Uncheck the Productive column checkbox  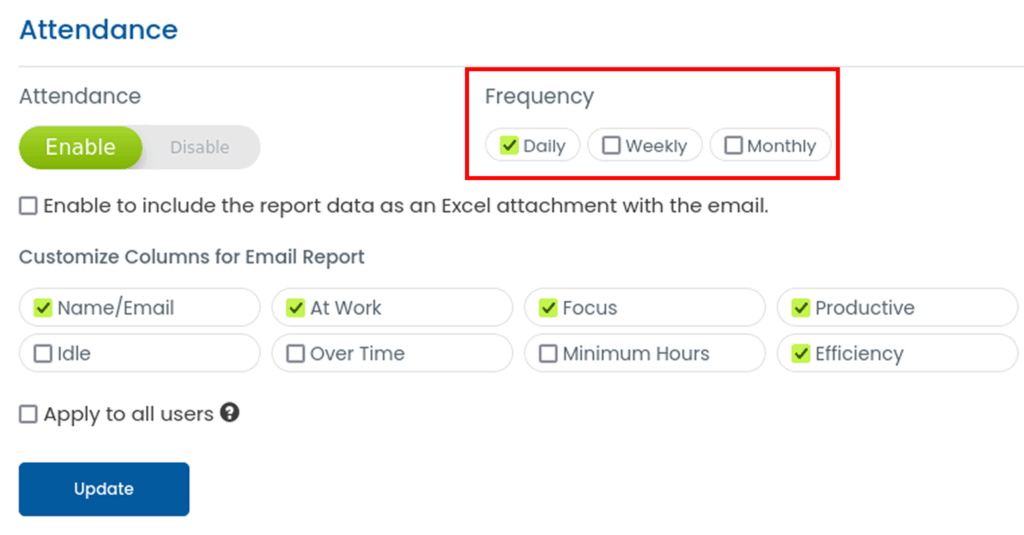[x=801, y=308]
